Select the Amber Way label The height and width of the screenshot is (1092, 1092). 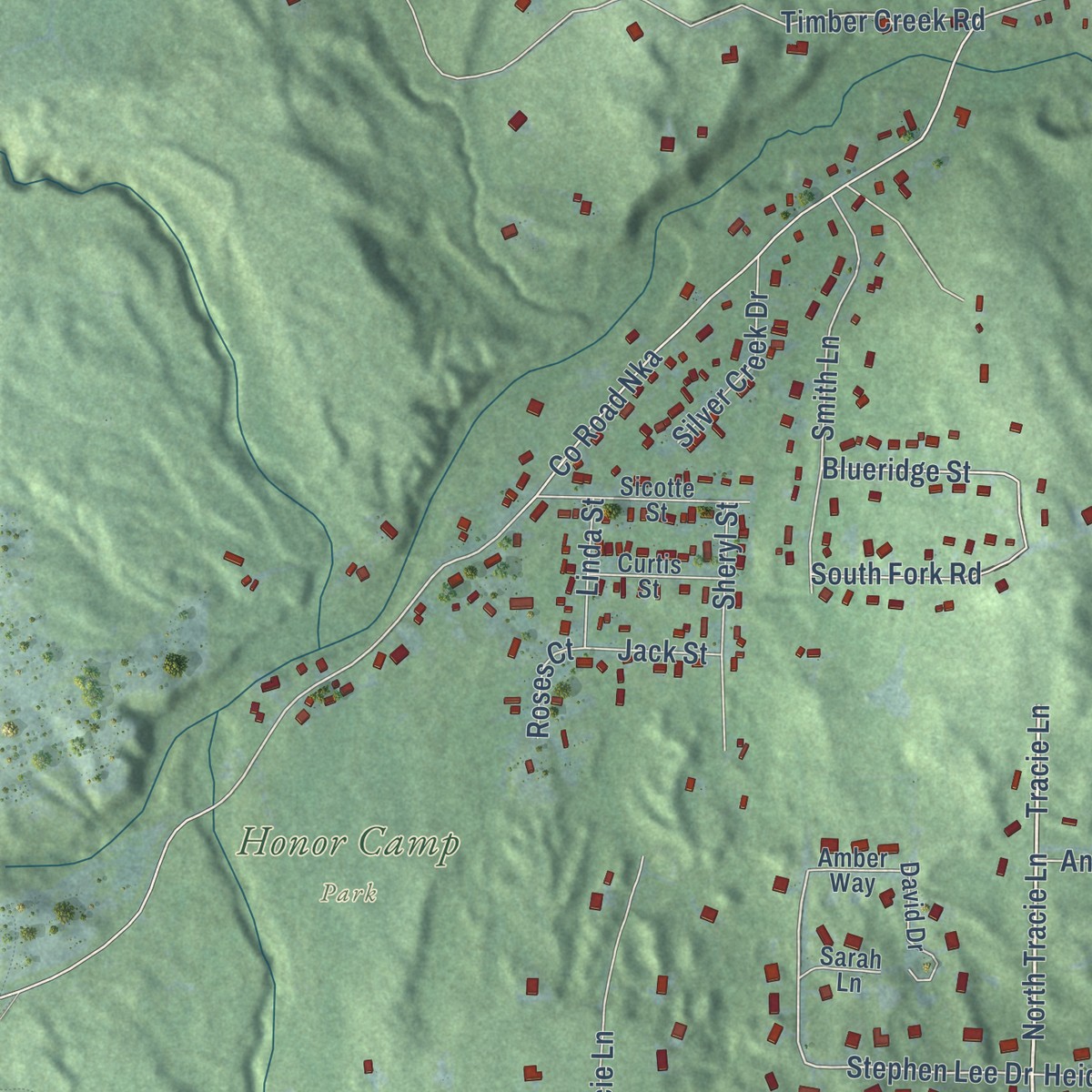(x=852, y=871)
